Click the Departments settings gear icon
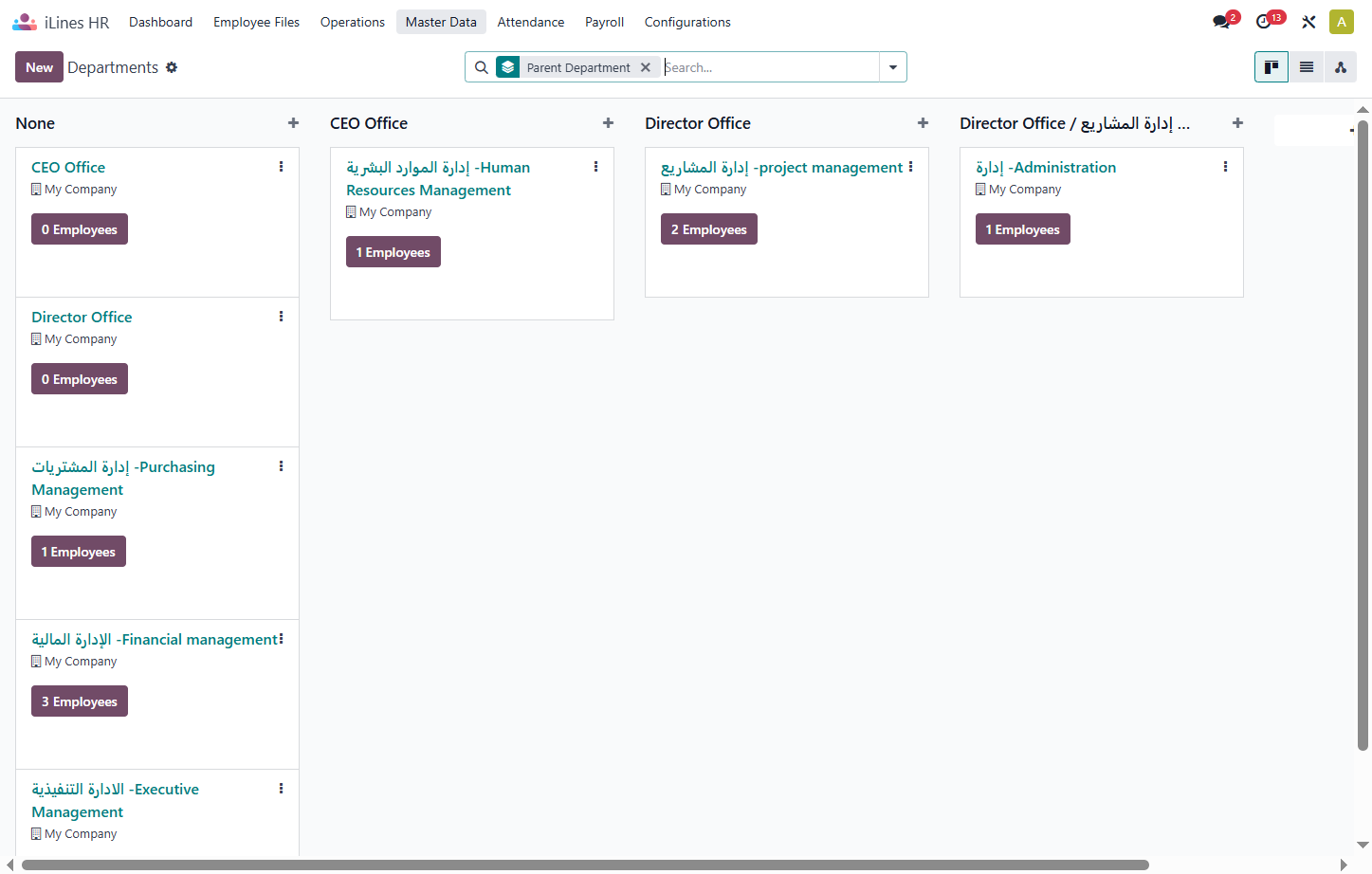1372x874 pixels. pos(172,67)
